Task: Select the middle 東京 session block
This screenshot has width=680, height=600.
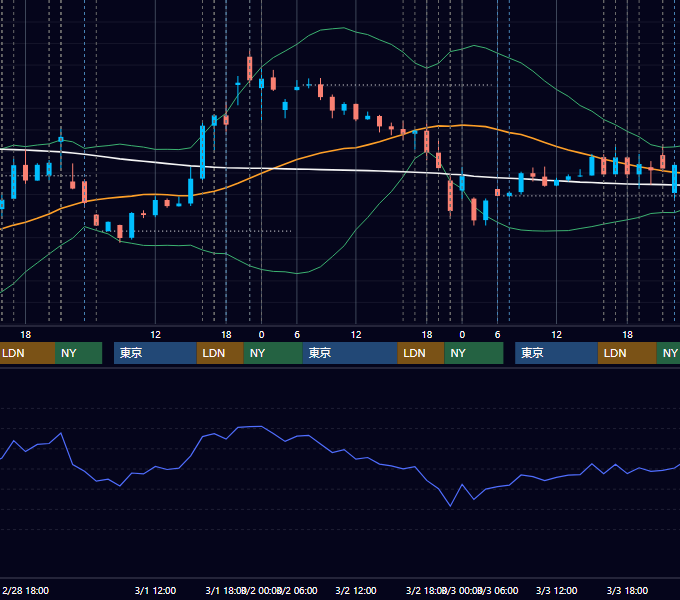Action: (x=350, y=353)
